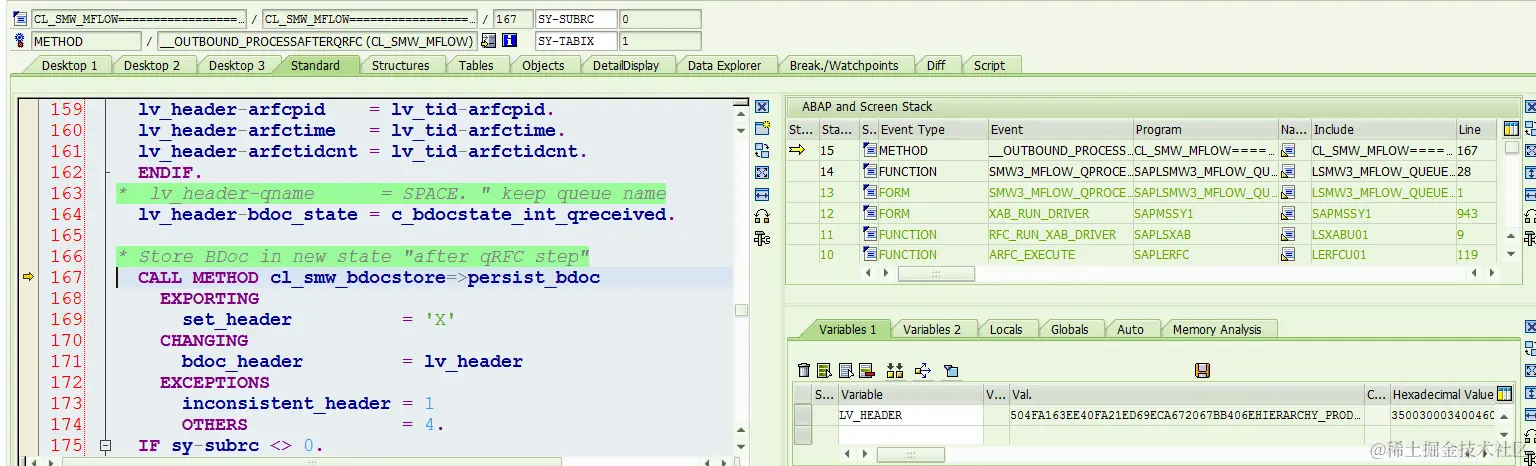Image resolution: width=1536 pixels, height=466 pixels.
Task: Open the DetailDisplay tab
Action: click(626, 65)
